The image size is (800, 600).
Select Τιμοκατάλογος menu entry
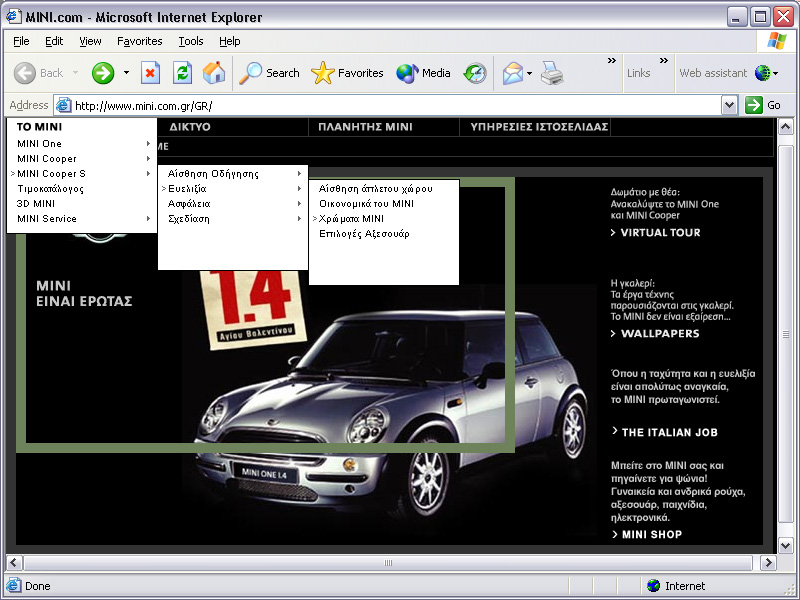pos(82,189)
